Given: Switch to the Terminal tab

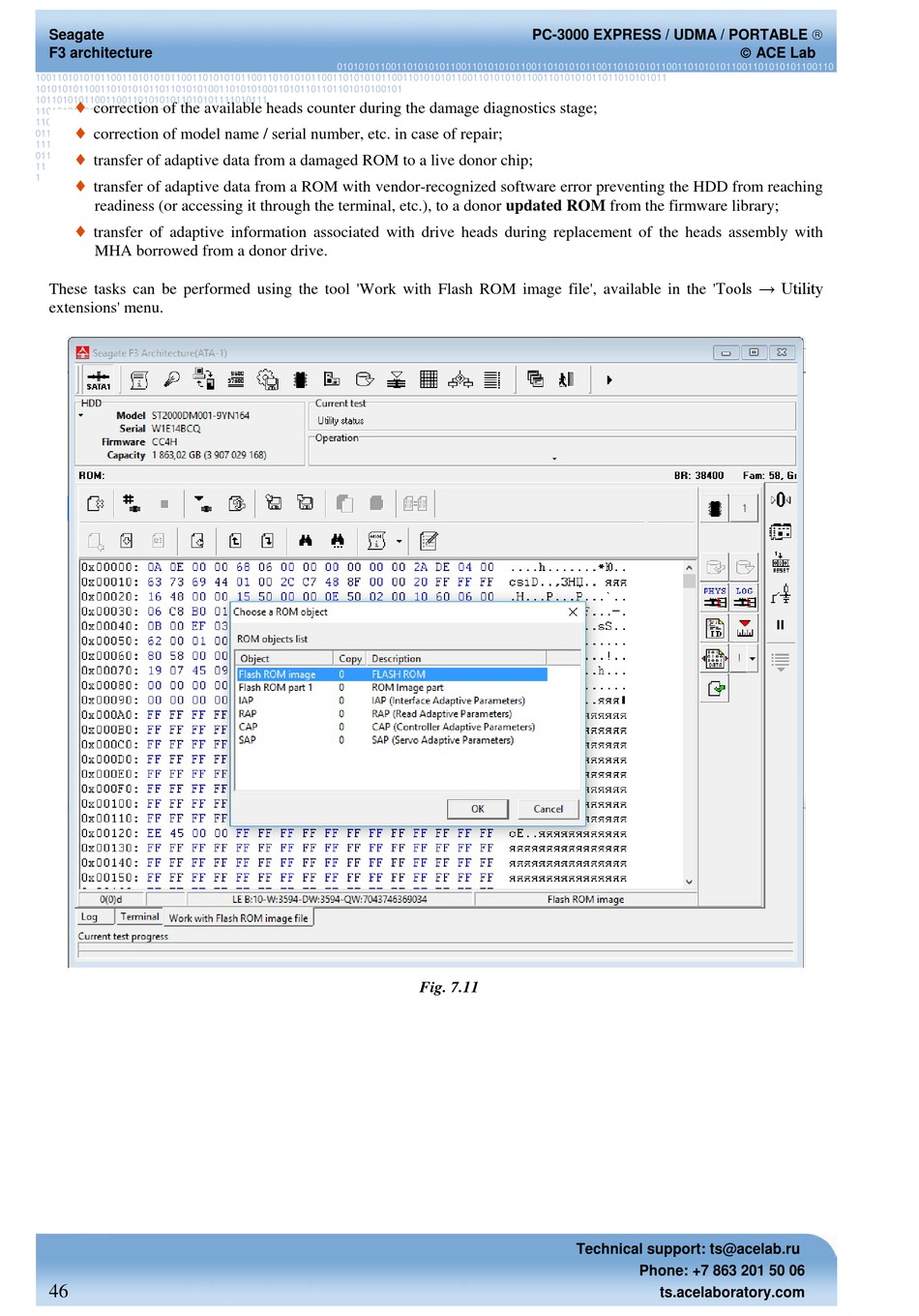Looking at the screenshot, I should (x=139, y=916).
